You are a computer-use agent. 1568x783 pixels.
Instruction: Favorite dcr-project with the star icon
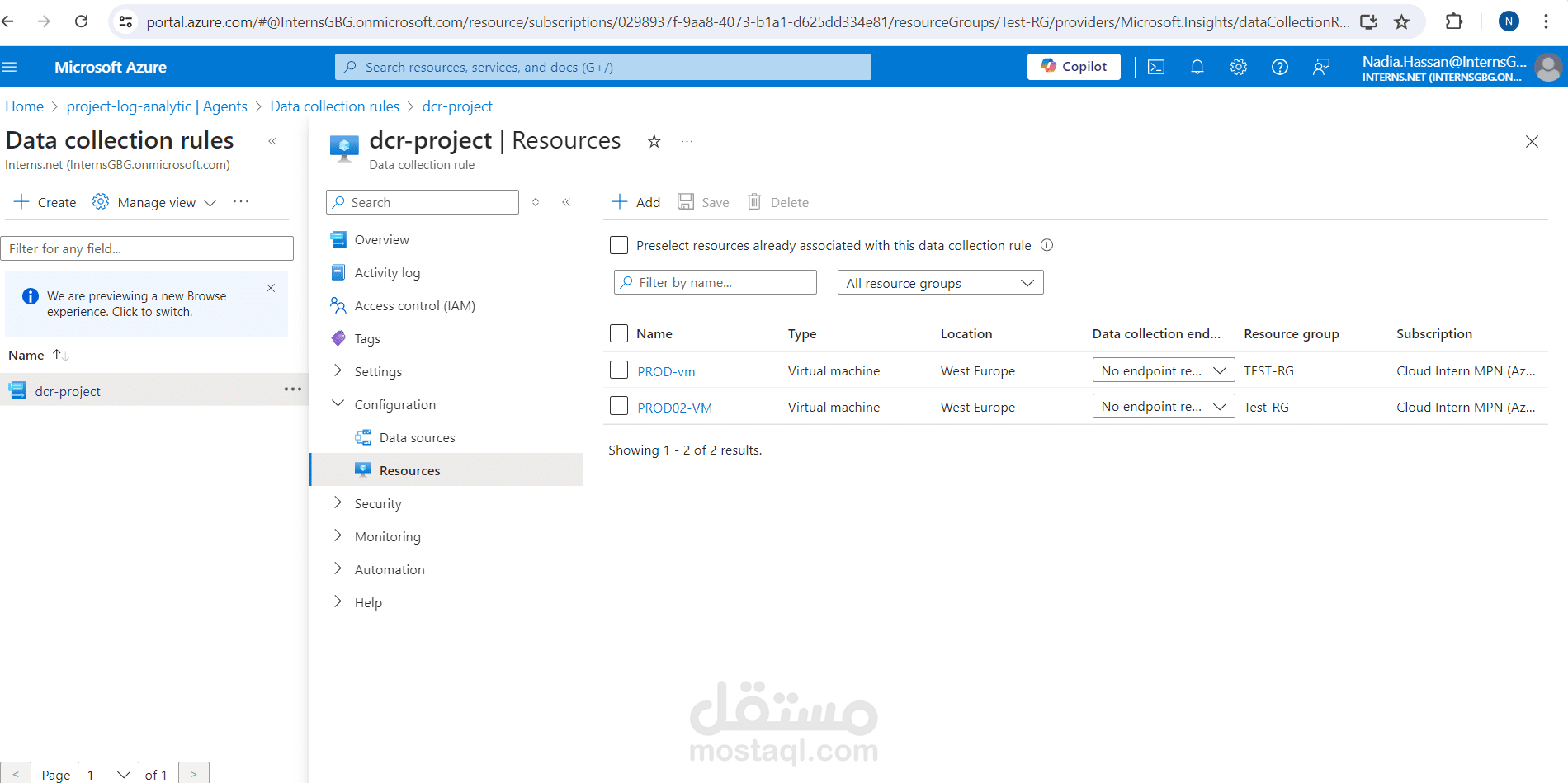pyautogui.click(x=654, y=141)
